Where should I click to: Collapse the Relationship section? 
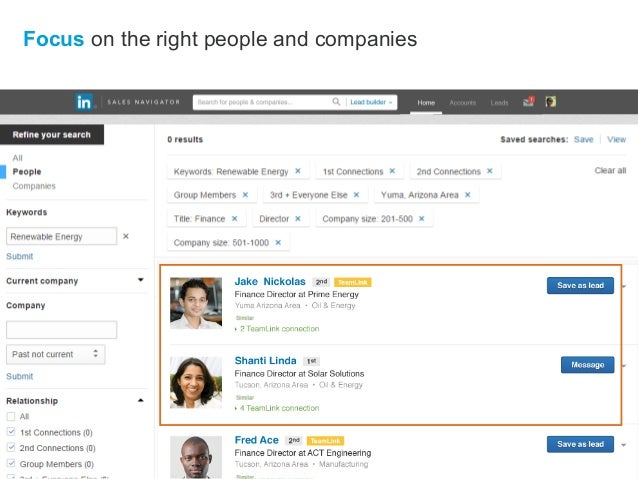click(x=140, y=400)
